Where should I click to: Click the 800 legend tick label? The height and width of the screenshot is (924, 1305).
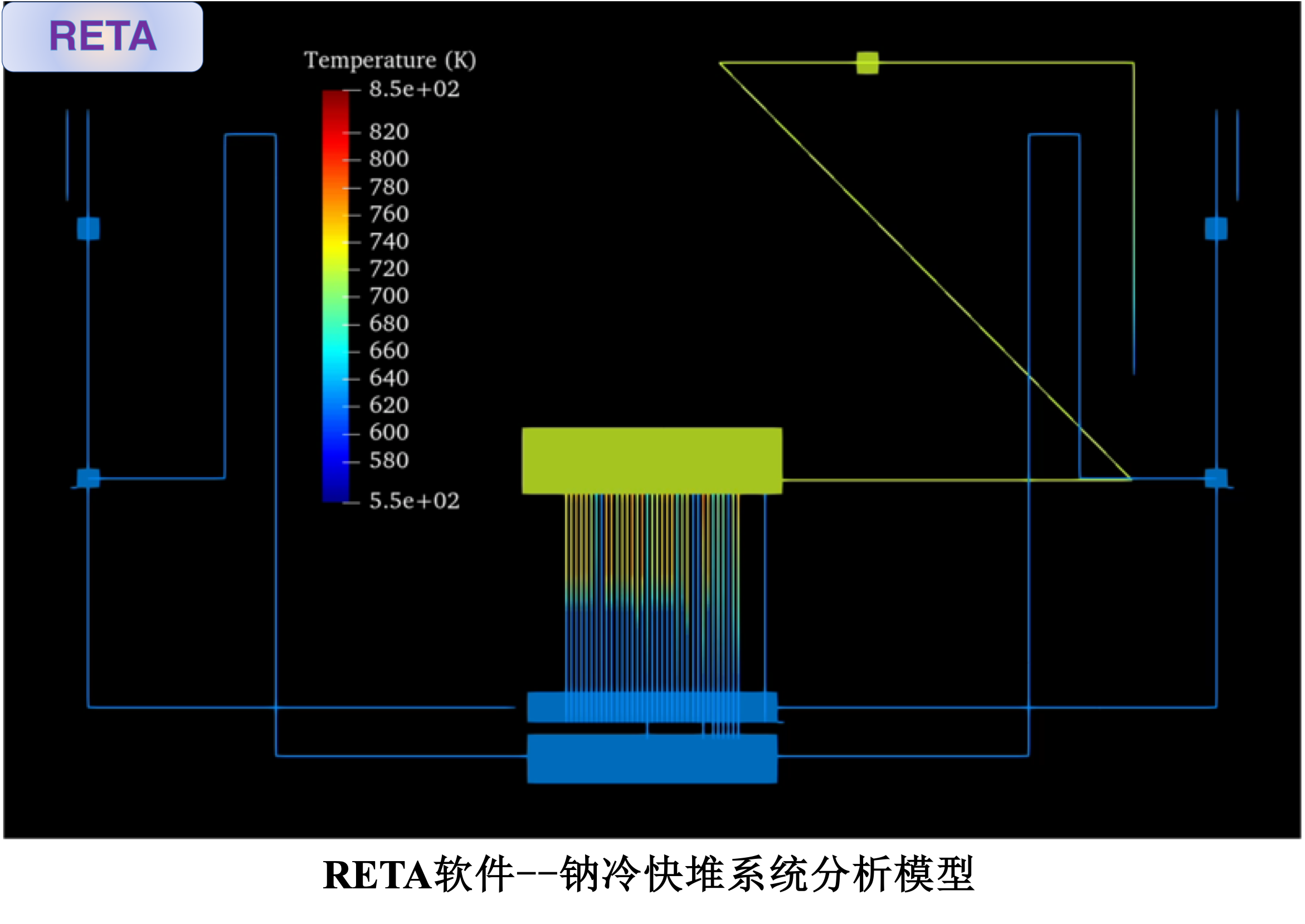coord(389,159)
